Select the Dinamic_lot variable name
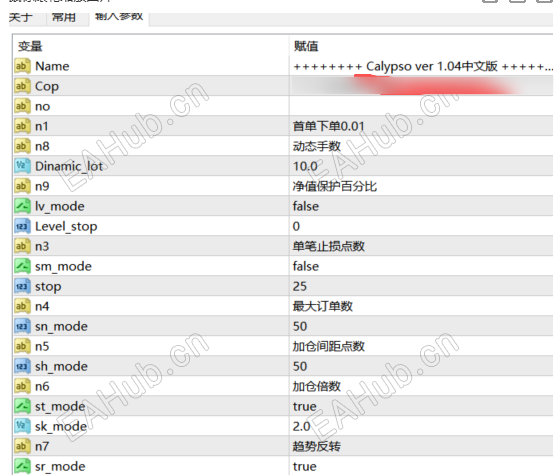 pos(69,166)
